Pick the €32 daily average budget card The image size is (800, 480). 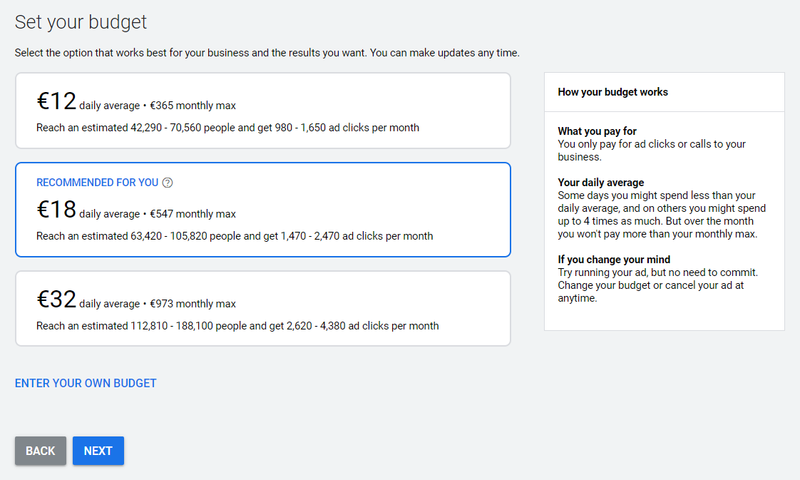(263, 309)
